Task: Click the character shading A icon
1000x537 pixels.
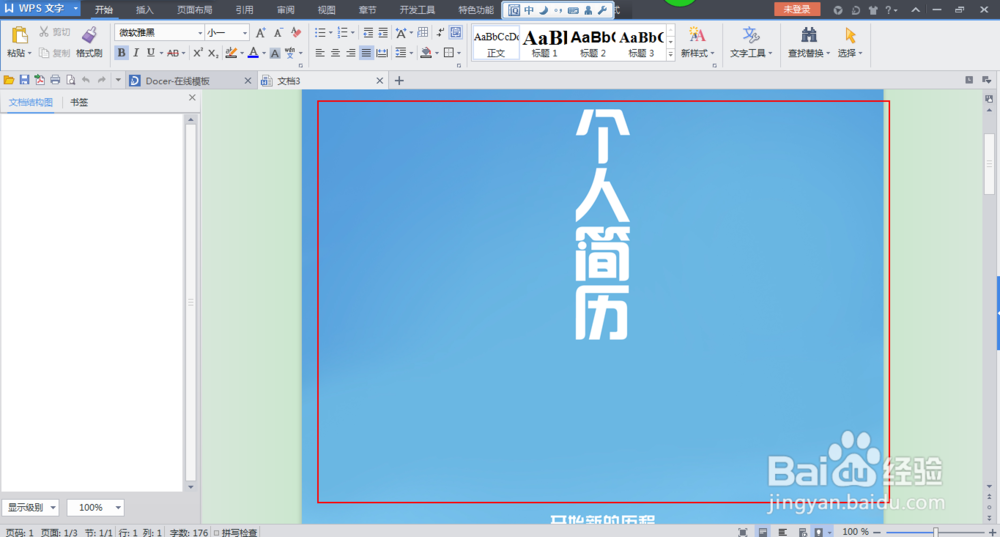Action: click(x=275, y=53)
